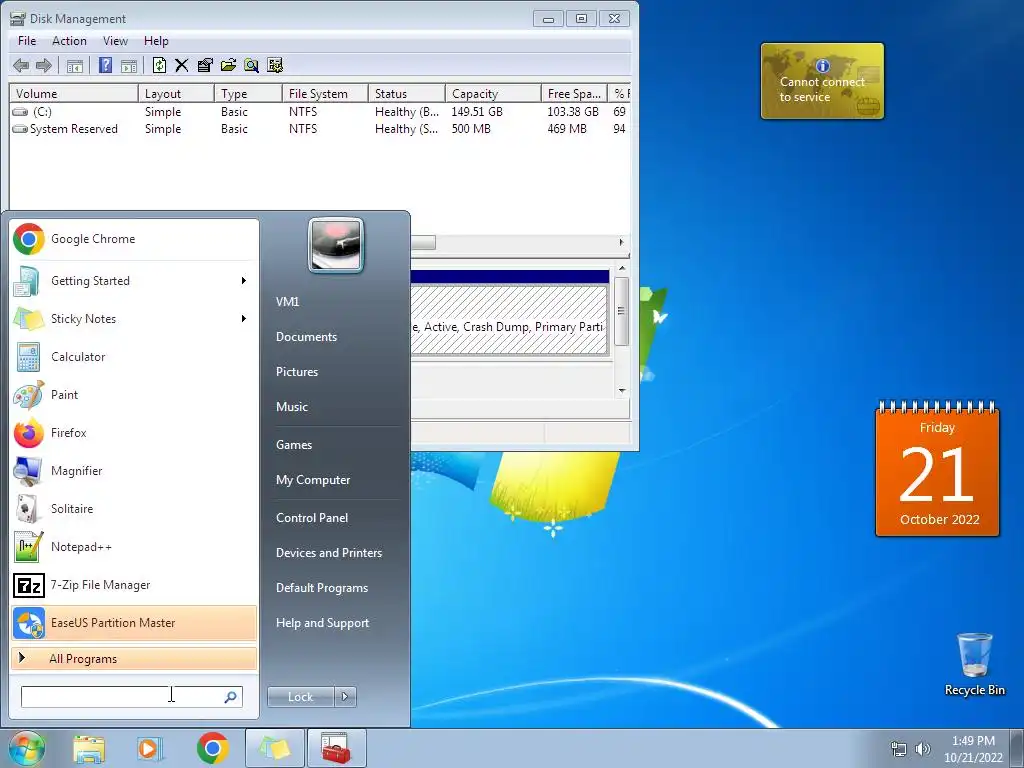The height and width of the screenshot is (768, 1024).
Task: Click the Sticky Notes taskbar button
Action: pos(275,748)
